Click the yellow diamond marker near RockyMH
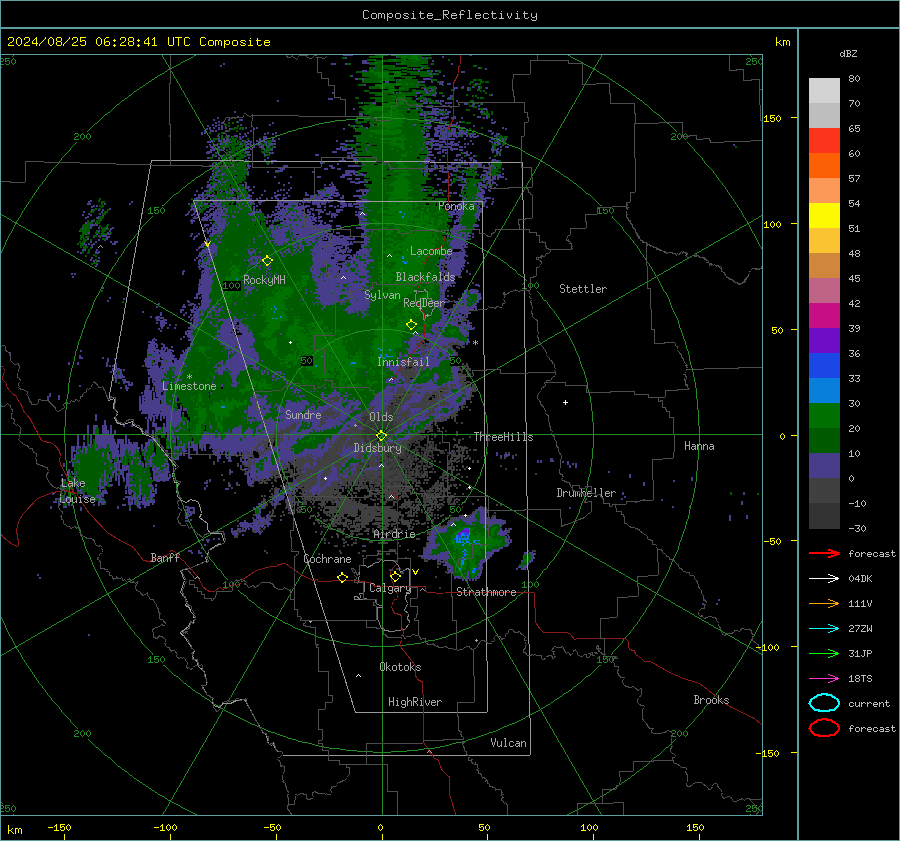The height and width of the screenshot is (841, 900). [x=267, y=261]
